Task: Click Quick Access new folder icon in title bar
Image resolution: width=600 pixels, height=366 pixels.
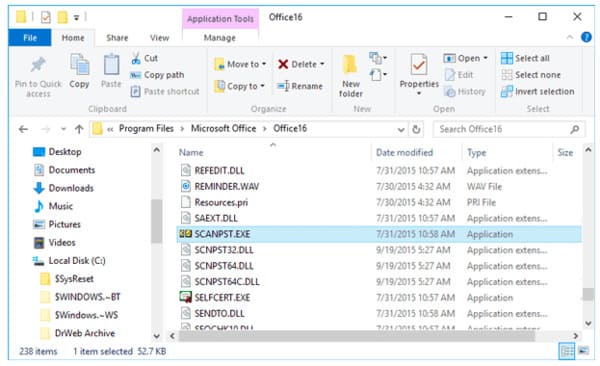Action: point(63,17)
